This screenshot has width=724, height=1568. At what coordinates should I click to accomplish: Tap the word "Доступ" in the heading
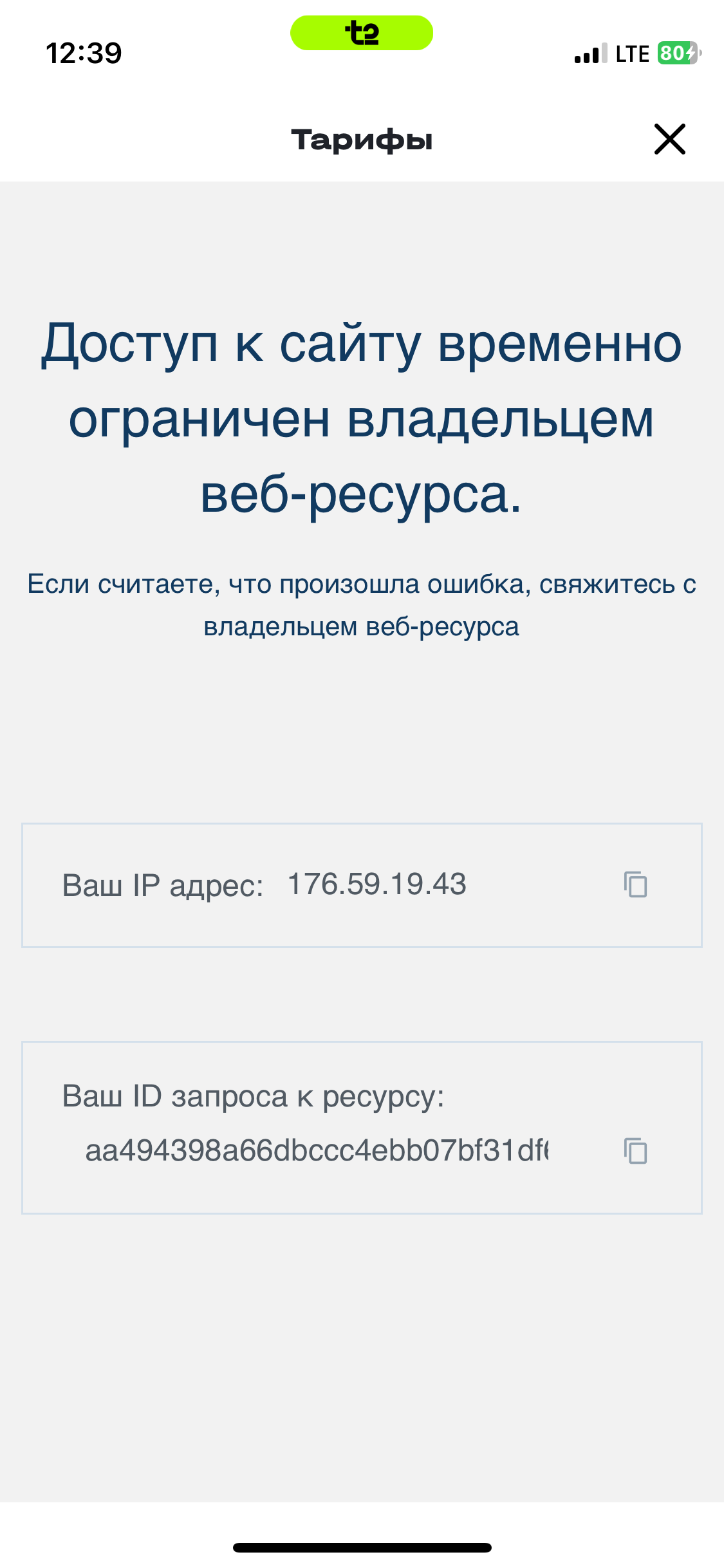click(130, 344)
